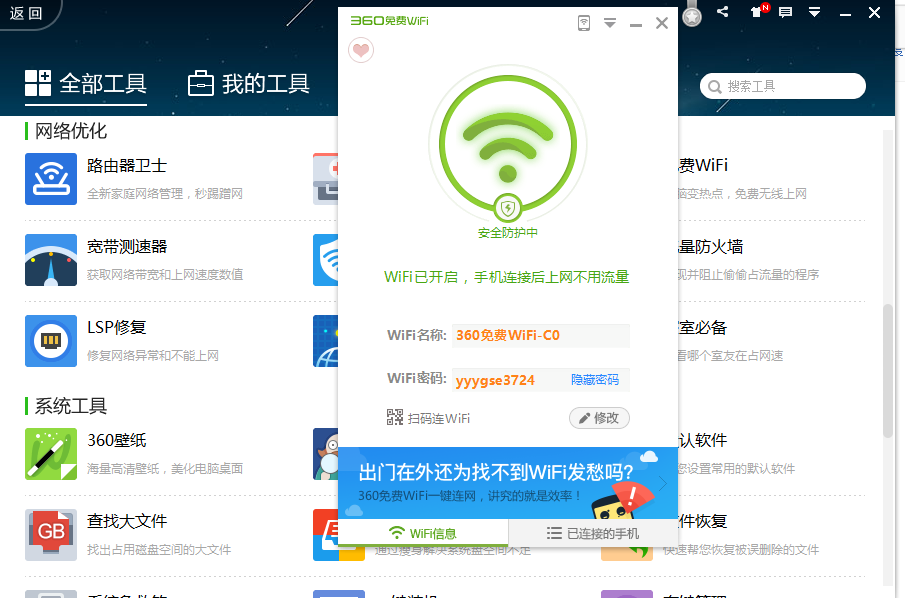The image size is (905, 598).
Task: Open the WiFi window dropdown menu arrow
Action: (x=610, y=23)
